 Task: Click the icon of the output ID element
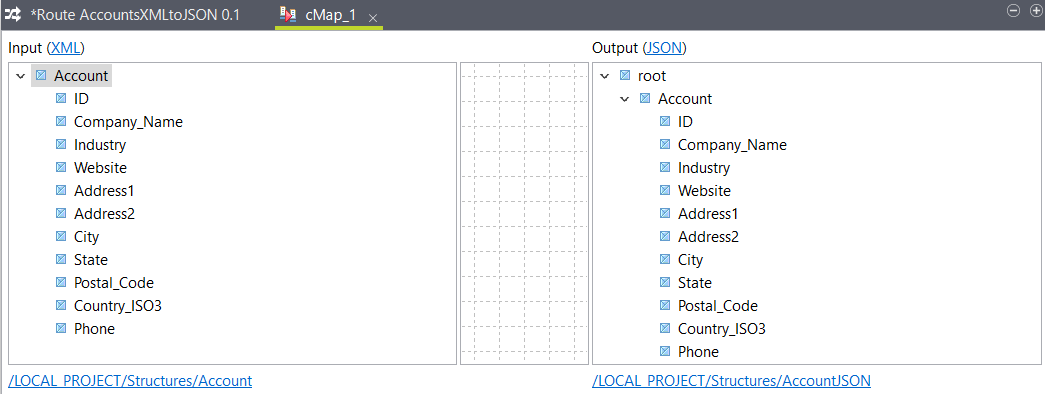(665, 121)
